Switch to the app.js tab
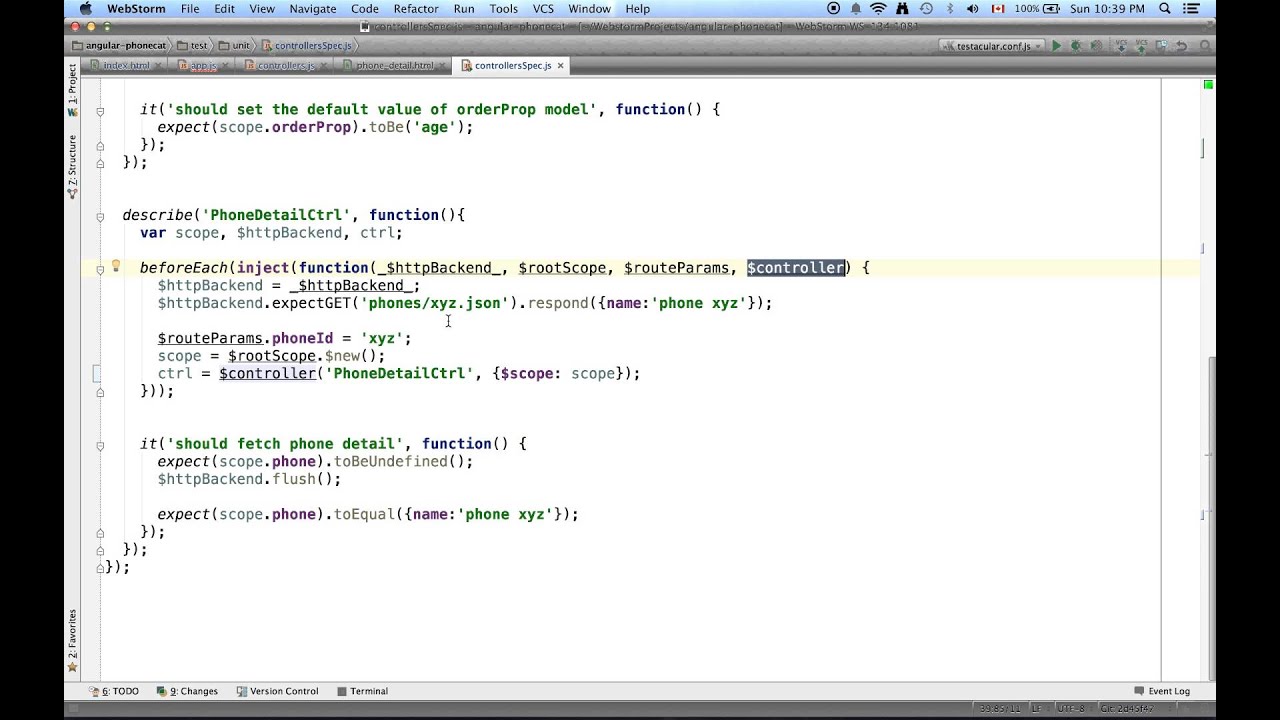 click(202, 66)
